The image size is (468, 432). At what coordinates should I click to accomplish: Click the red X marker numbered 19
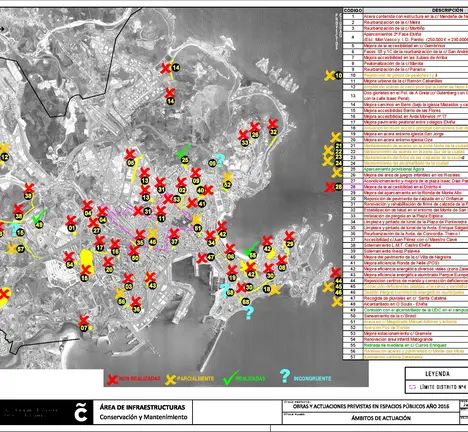pos(232,270)
